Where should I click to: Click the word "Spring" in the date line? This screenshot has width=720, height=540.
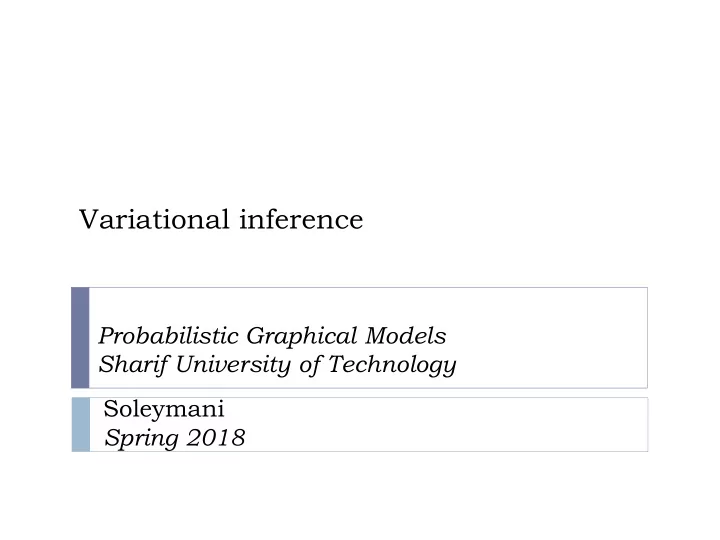click(141, 438)
